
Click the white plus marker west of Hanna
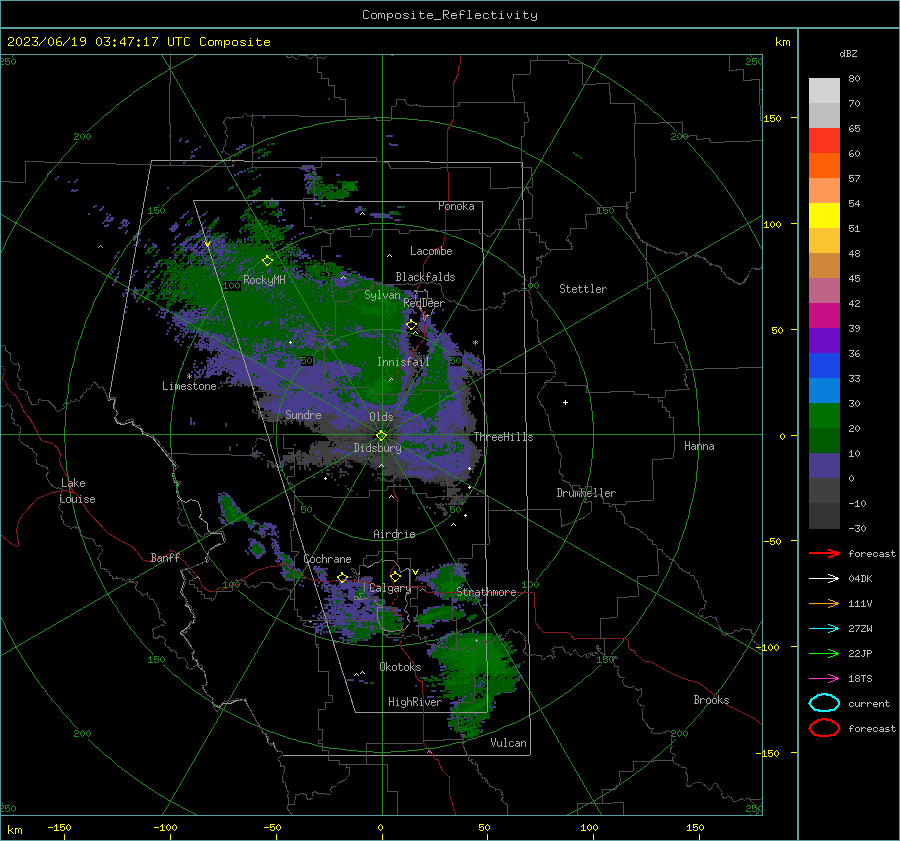coord(565,402)
